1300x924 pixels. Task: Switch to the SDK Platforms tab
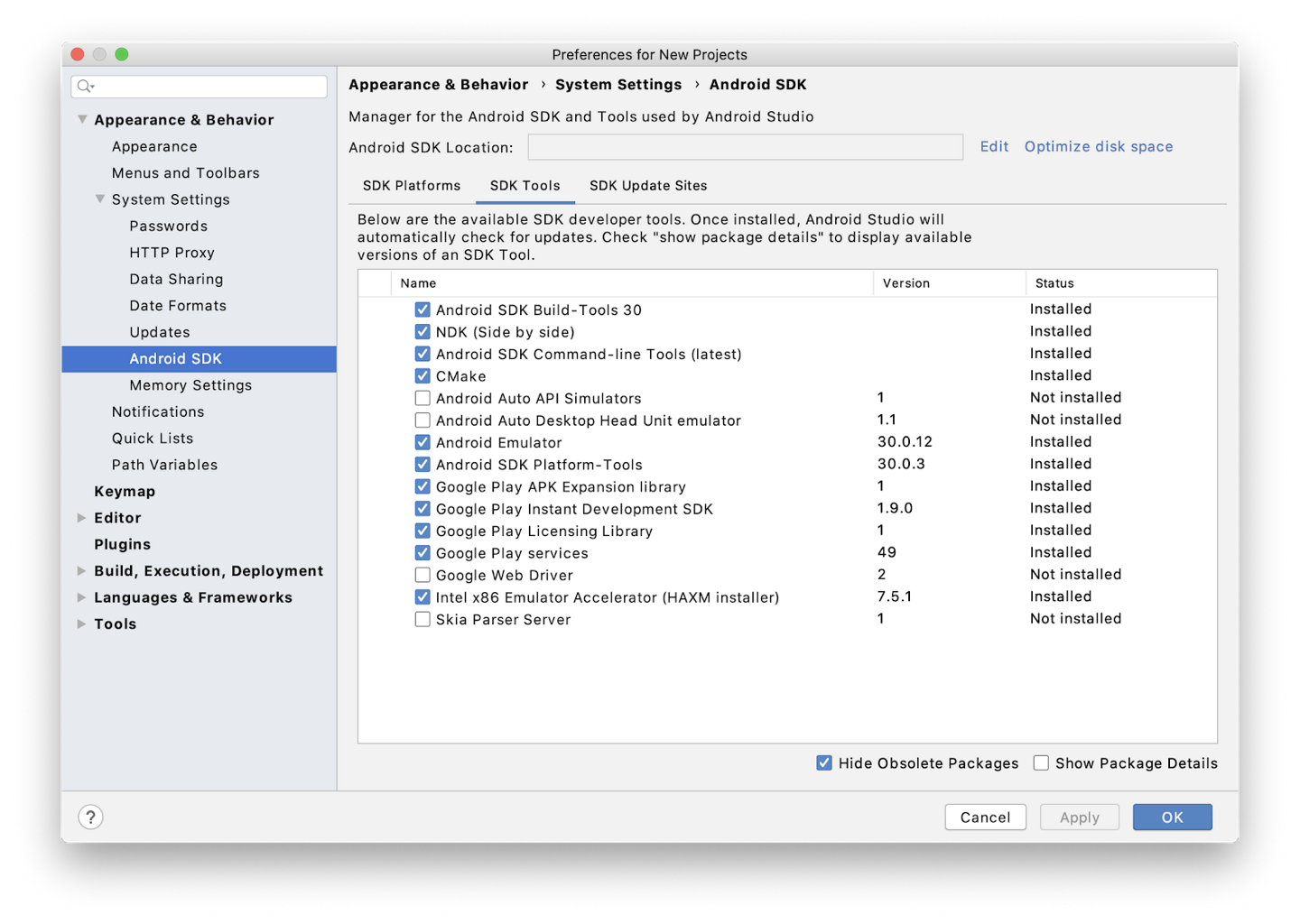pos(412,186)
